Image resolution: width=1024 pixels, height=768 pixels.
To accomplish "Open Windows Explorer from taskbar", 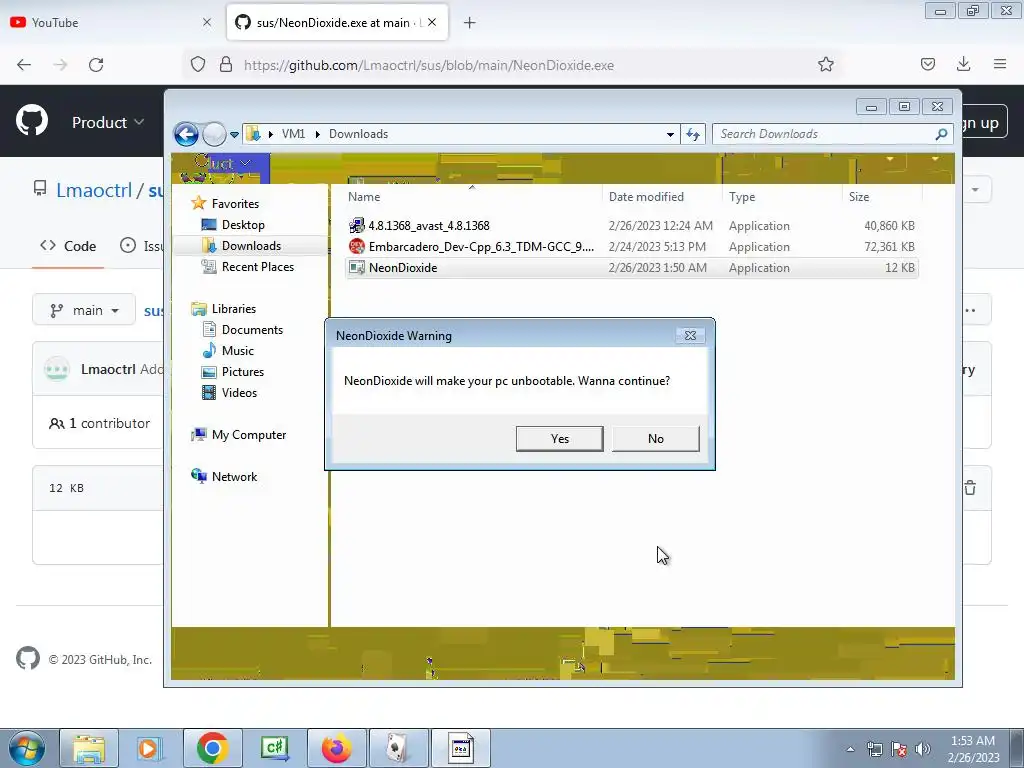I will tap(89, 748).
